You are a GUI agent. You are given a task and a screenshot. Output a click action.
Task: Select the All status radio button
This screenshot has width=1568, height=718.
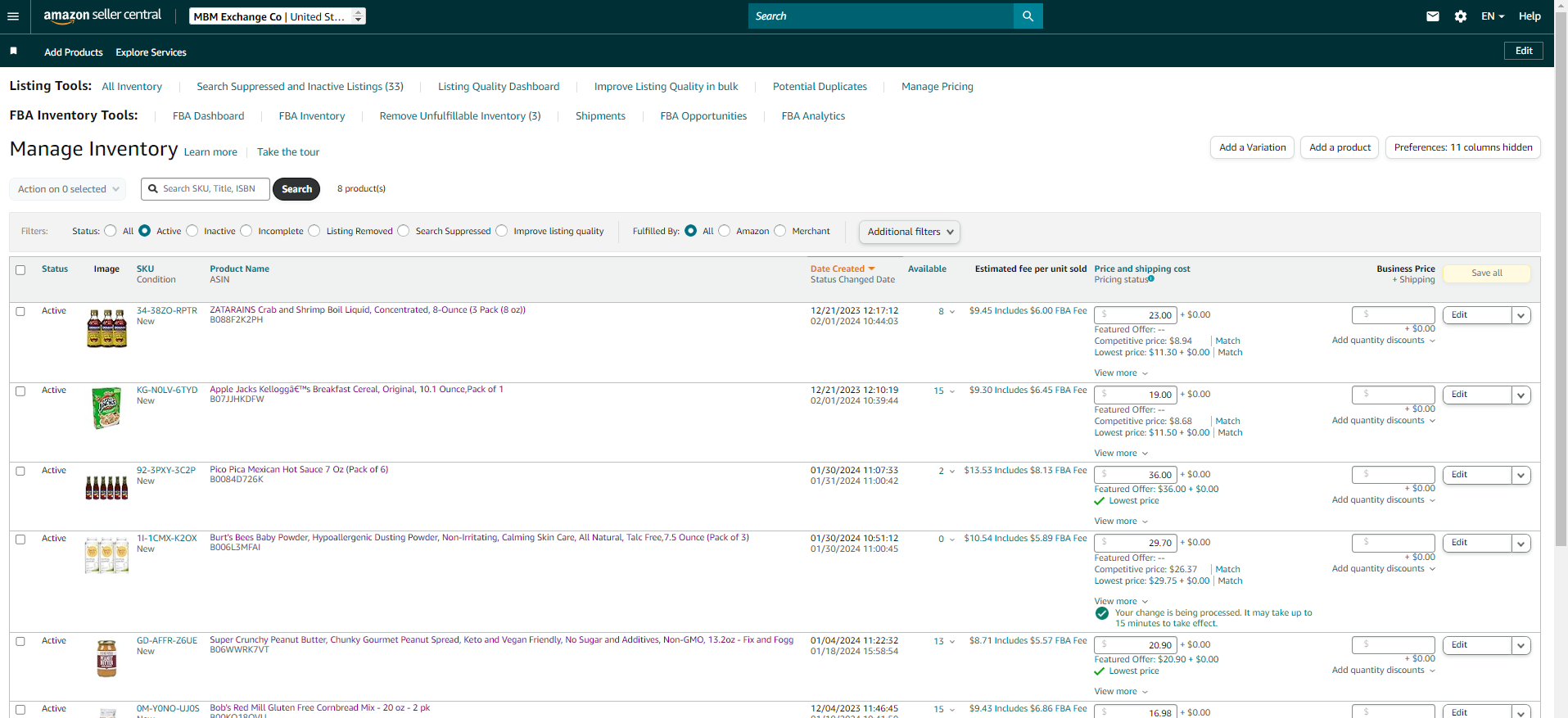click(x=111, y=231)
